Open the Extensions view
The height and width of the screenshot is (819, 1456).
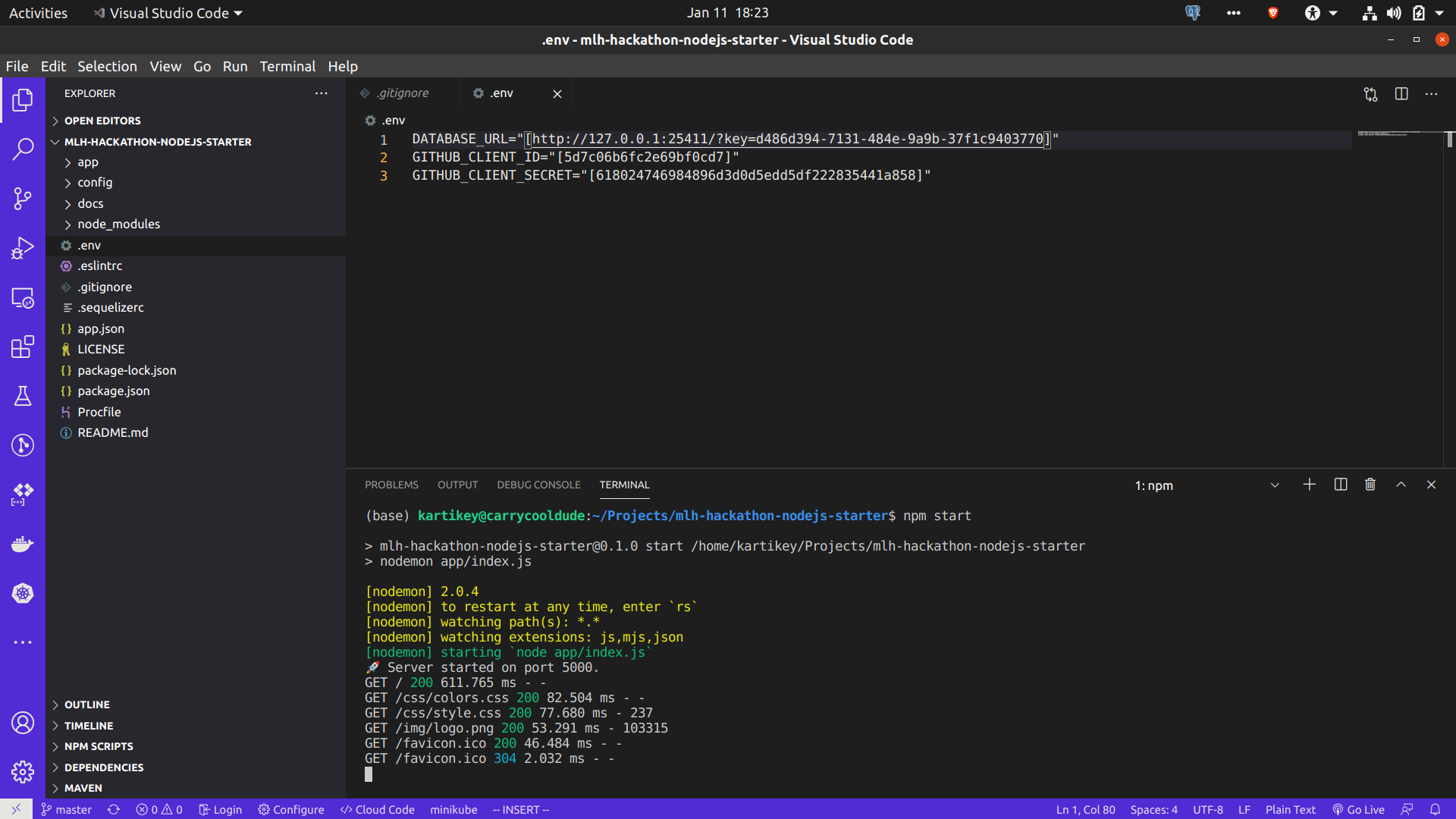pyautogui.click(x=23, y=347)
